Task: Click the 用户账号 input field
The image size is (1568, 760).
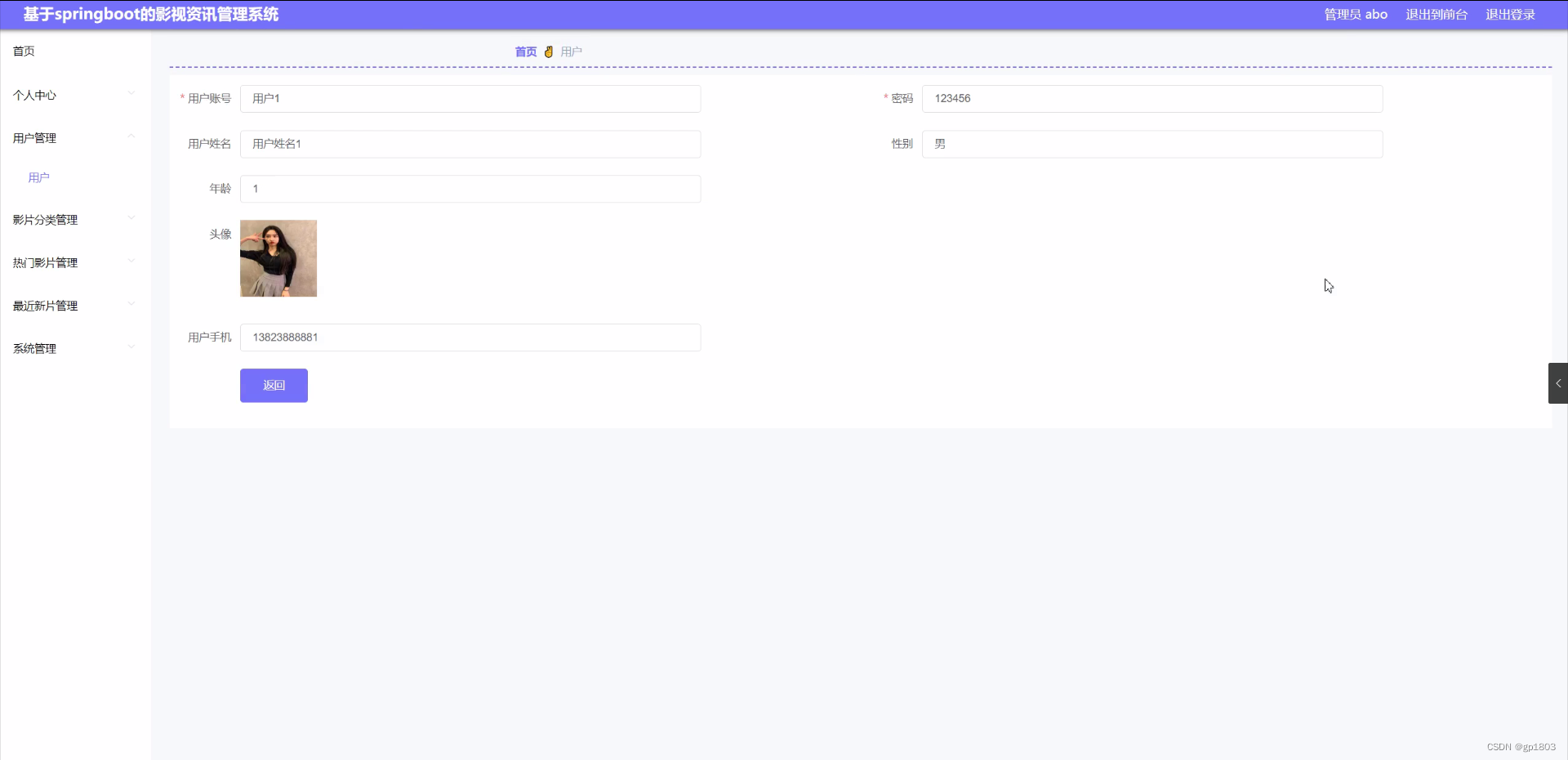Action: [470, 99]
